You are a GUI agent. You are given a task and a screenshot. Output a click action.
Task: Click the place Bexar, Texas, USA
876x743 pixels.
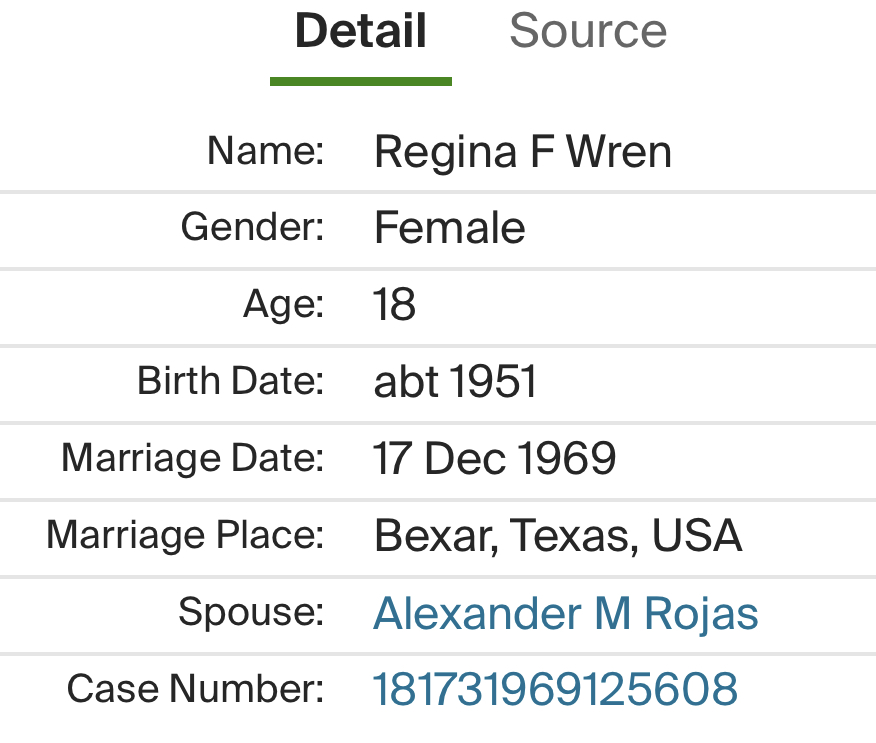pos(557,536)
